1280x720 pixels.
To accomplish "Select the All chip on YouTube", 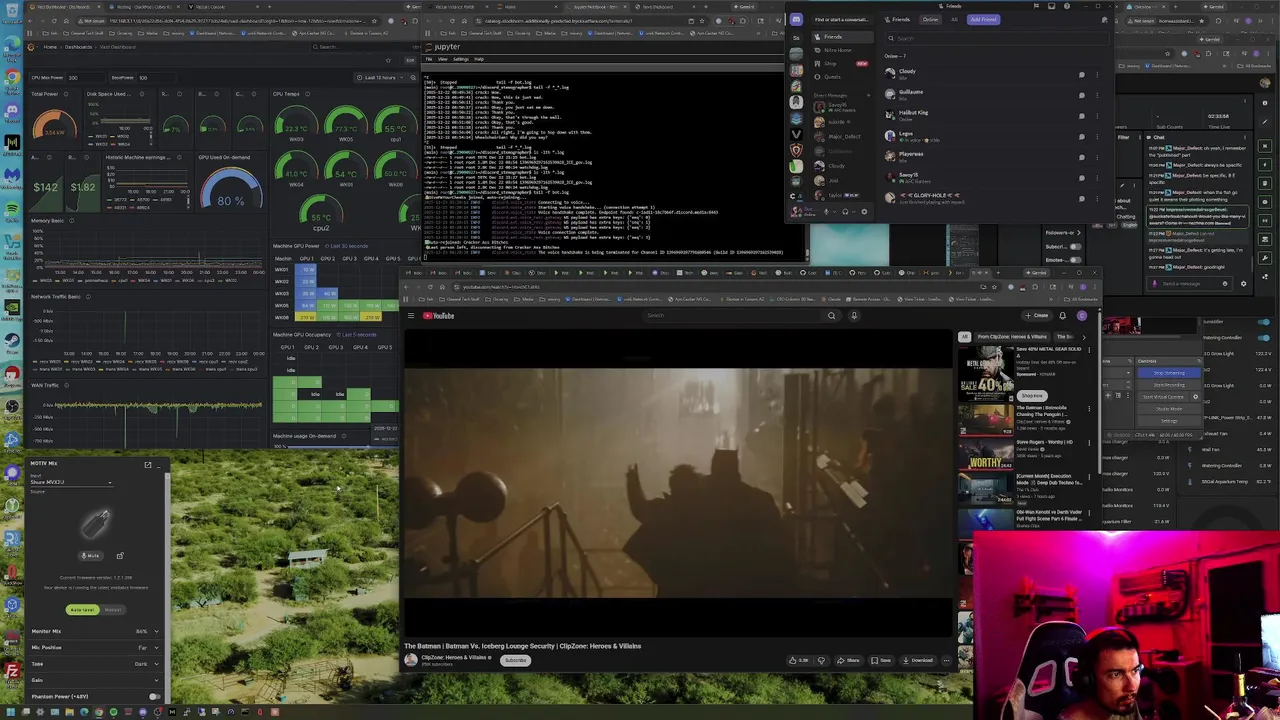I will click(964, 337).
